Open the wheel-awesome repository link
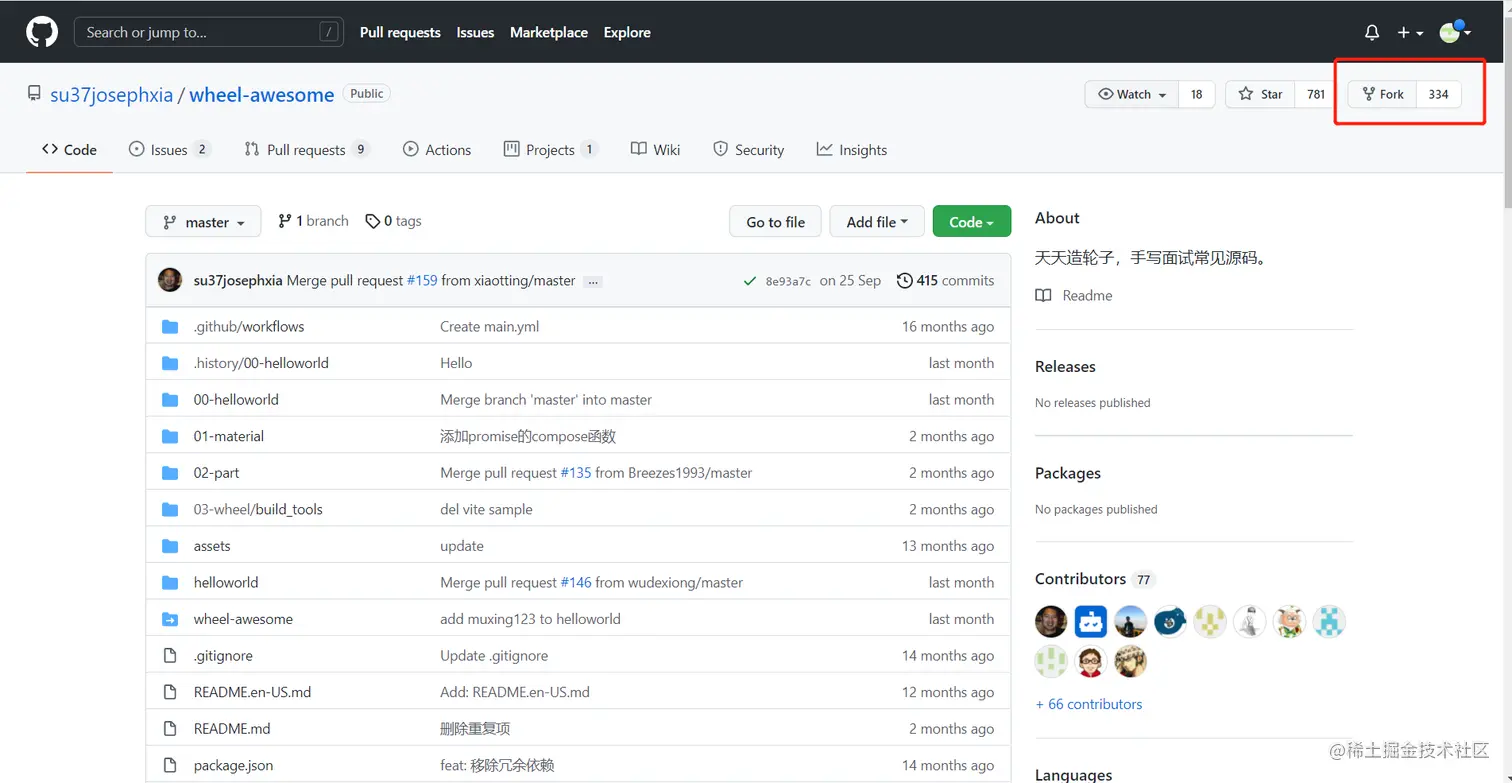This screenshot has height=783, width=1512. (262, 95)
